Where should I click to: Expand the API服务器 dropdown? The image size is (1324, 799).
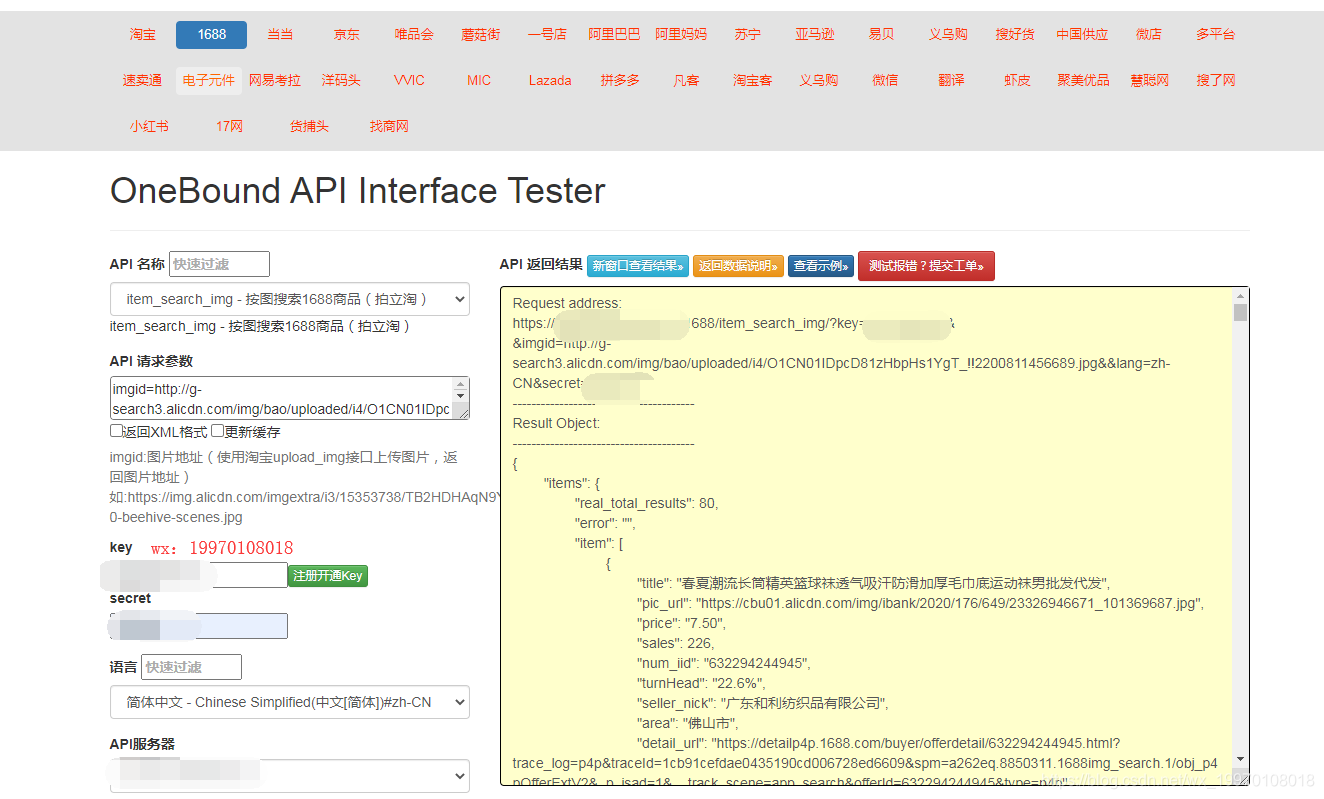tap(290, 775)
